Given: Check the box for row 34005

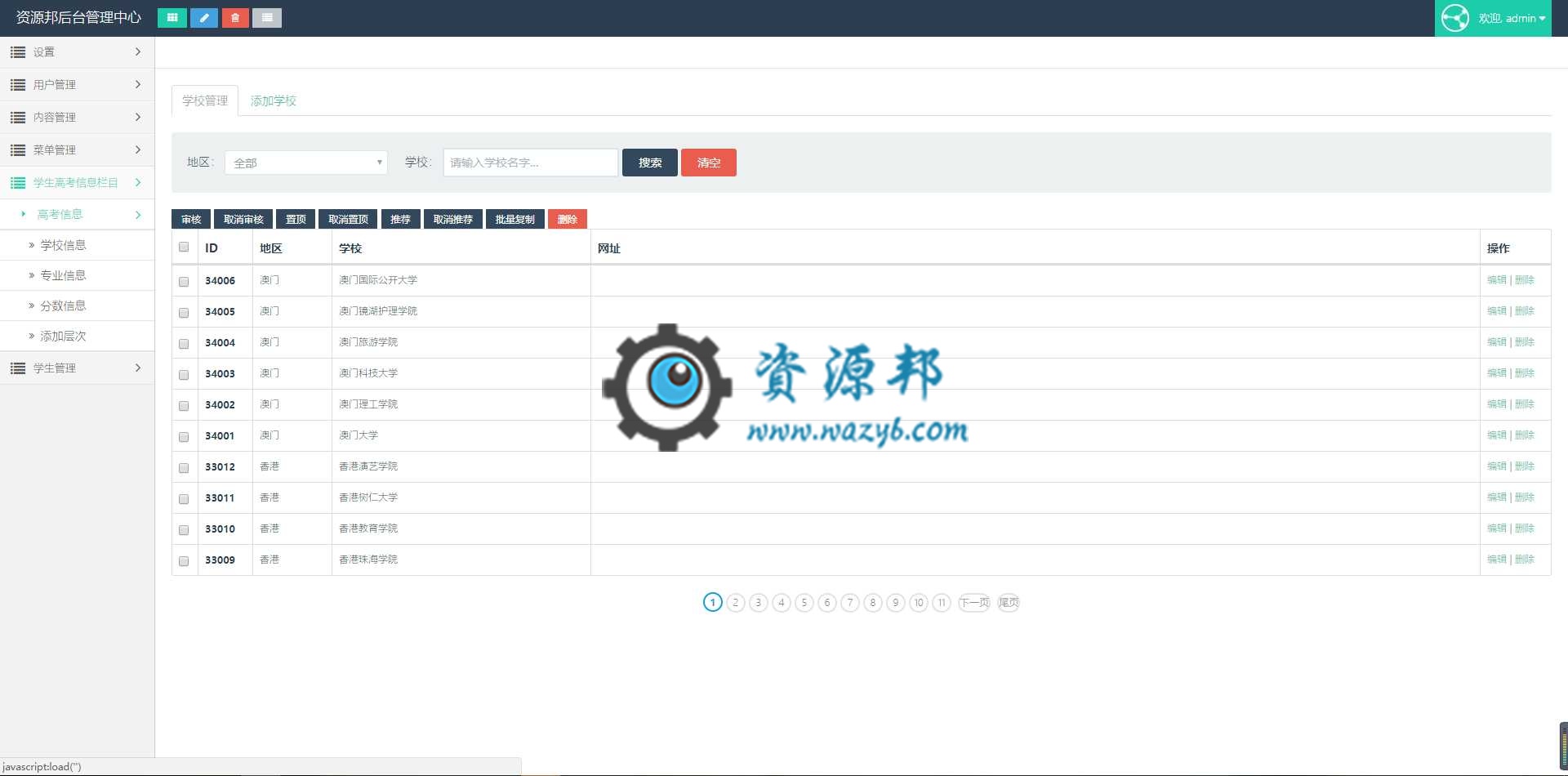Looking at the screenshot, I should 184,313.
